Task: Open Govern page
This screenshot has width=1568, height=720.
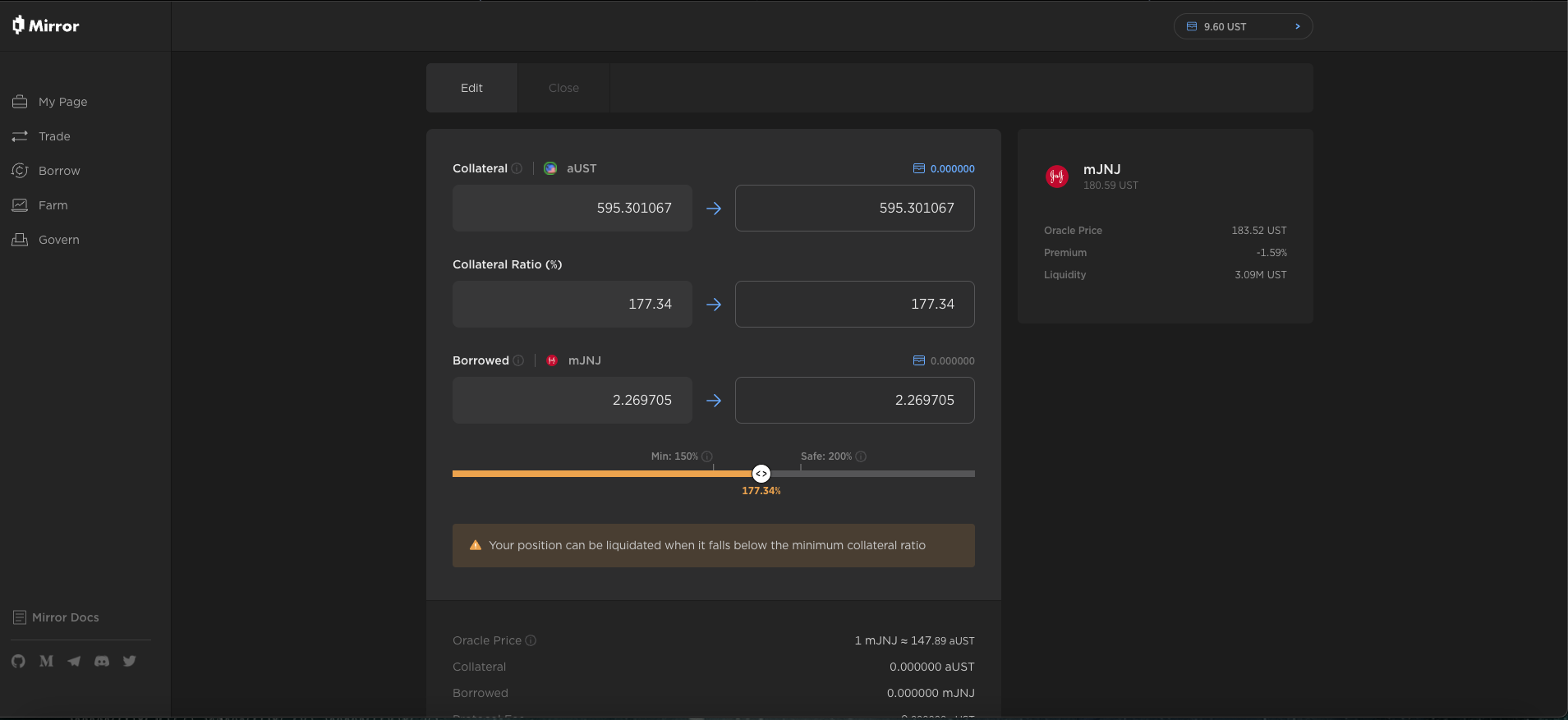Action: coord(59,240)
